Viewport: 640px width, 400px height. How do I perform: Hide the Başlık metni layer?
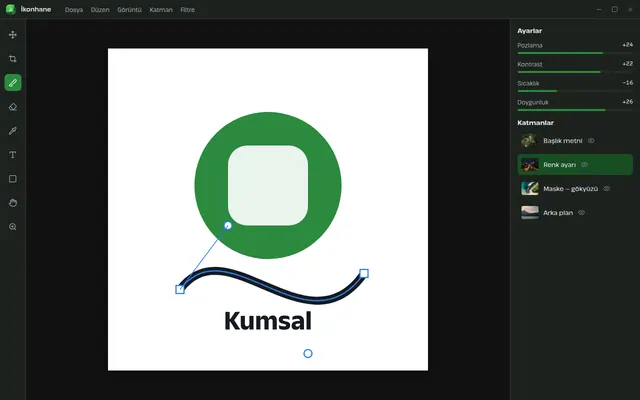591,140
